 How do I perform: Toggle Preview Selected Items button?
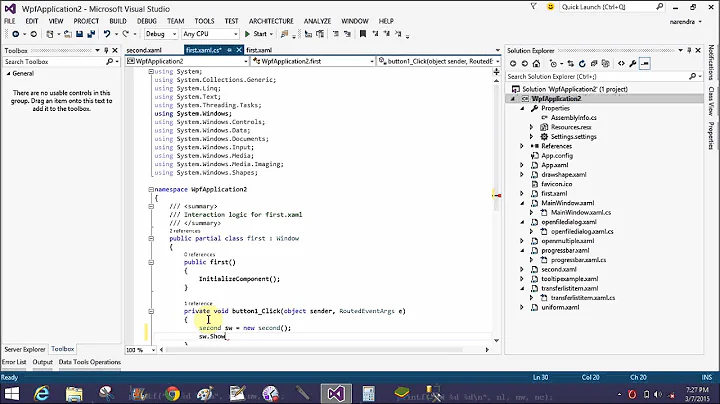645,64
